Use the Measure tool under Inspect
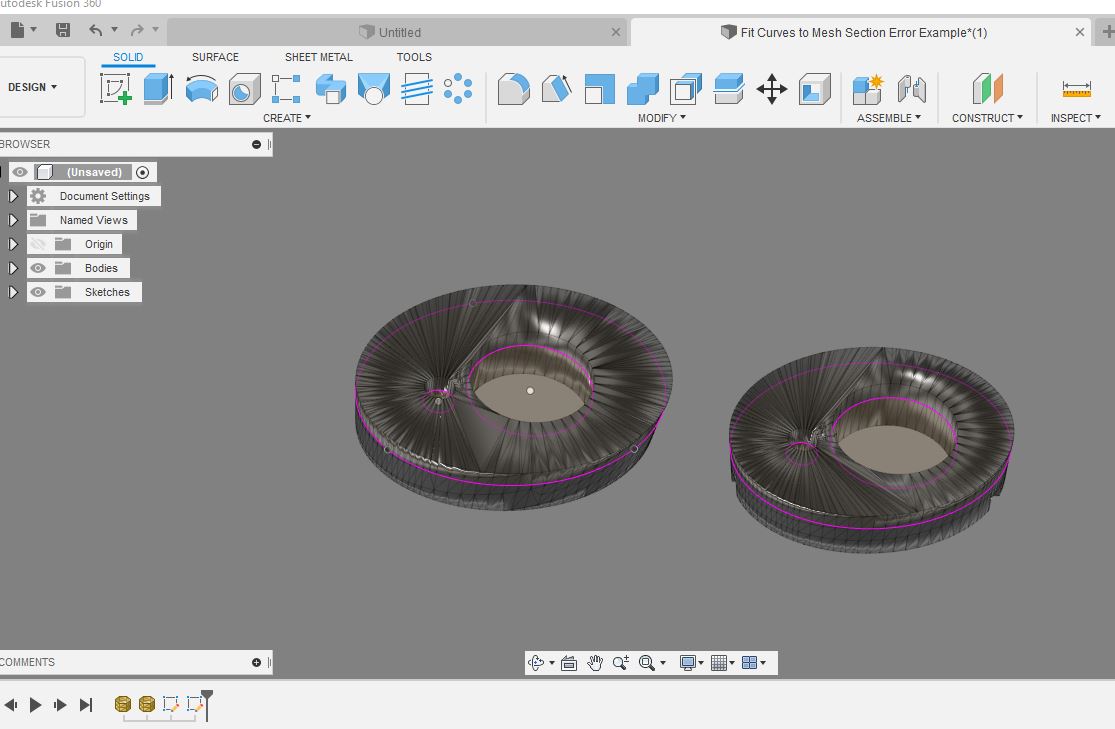 [1075, 88]
